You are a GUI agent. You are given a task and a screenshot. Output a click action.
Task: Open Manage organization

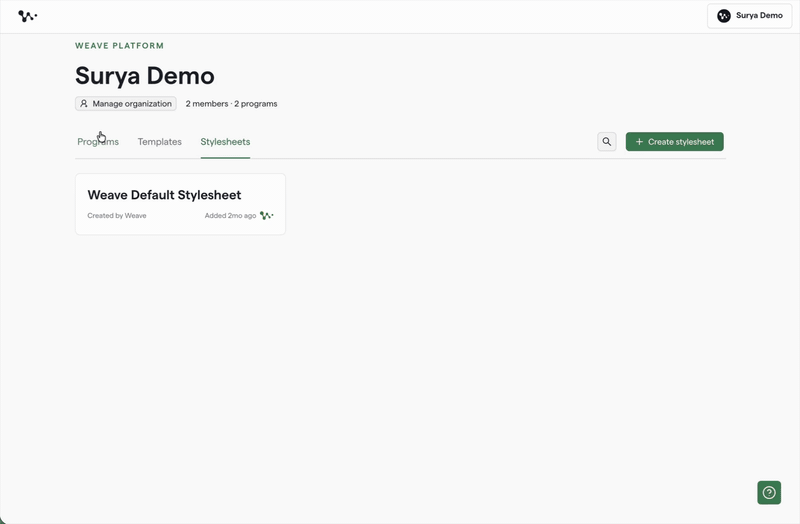(126, 104)
